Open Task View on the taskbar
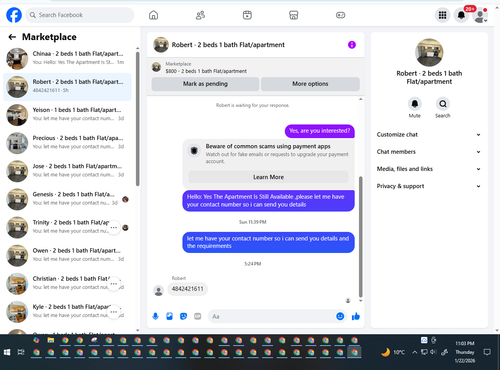Image resolution: width=500 pixels, height=370 pixels. [21, 352]
